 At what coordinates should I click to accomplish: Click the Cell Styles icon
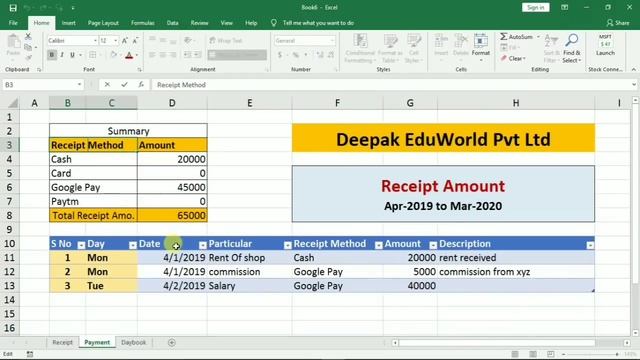[413, 41]
